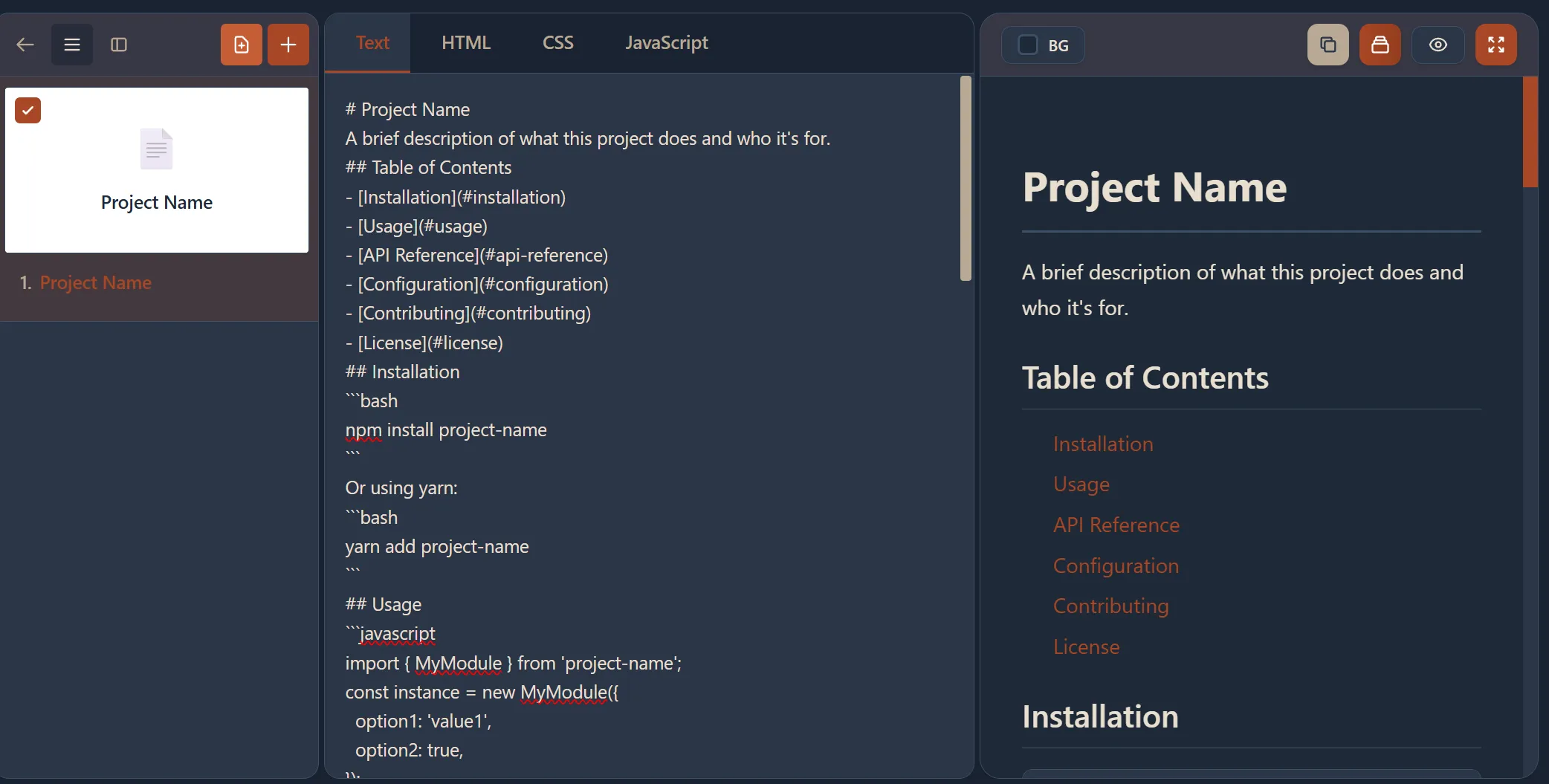The image size is (1549, 784).
Task: Click '- [API Reference](#api-reference)' editor line
Action: (476, 255)
